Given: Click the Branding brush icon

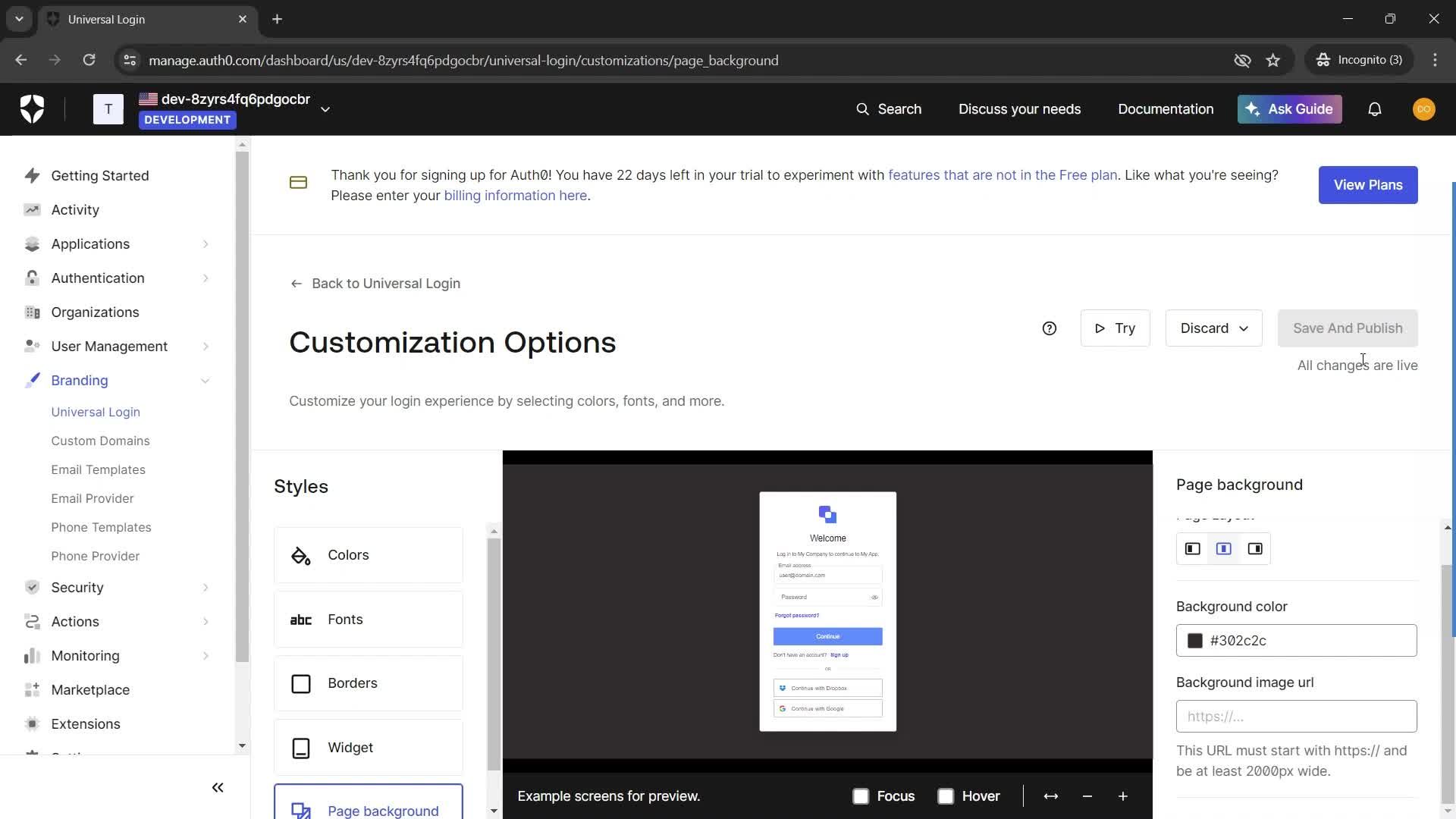Looking at the screenshot, I should (32, 381).
